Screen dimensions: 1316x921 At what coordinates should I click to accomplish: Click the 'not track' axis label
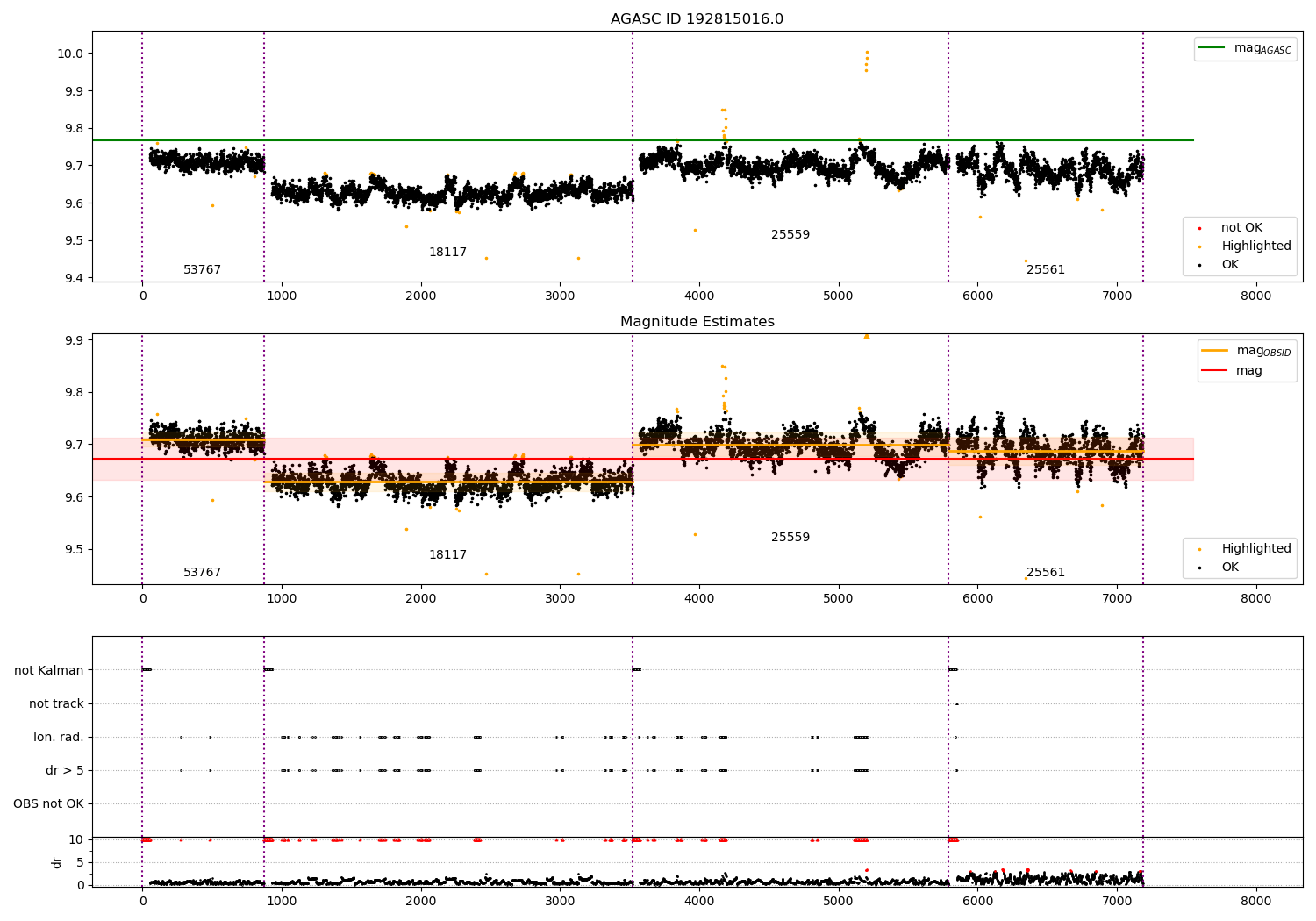(x=56, y=704)
